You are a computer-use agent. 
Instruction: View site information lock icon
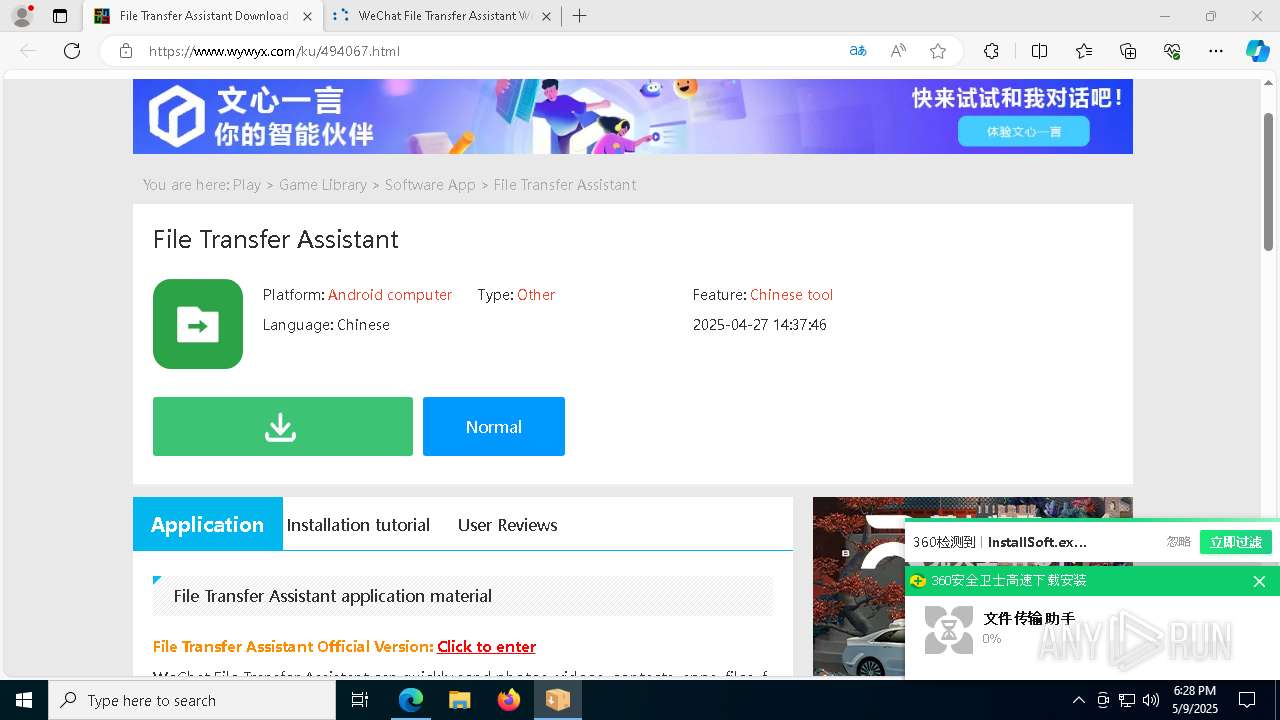(x=125, y=51)
